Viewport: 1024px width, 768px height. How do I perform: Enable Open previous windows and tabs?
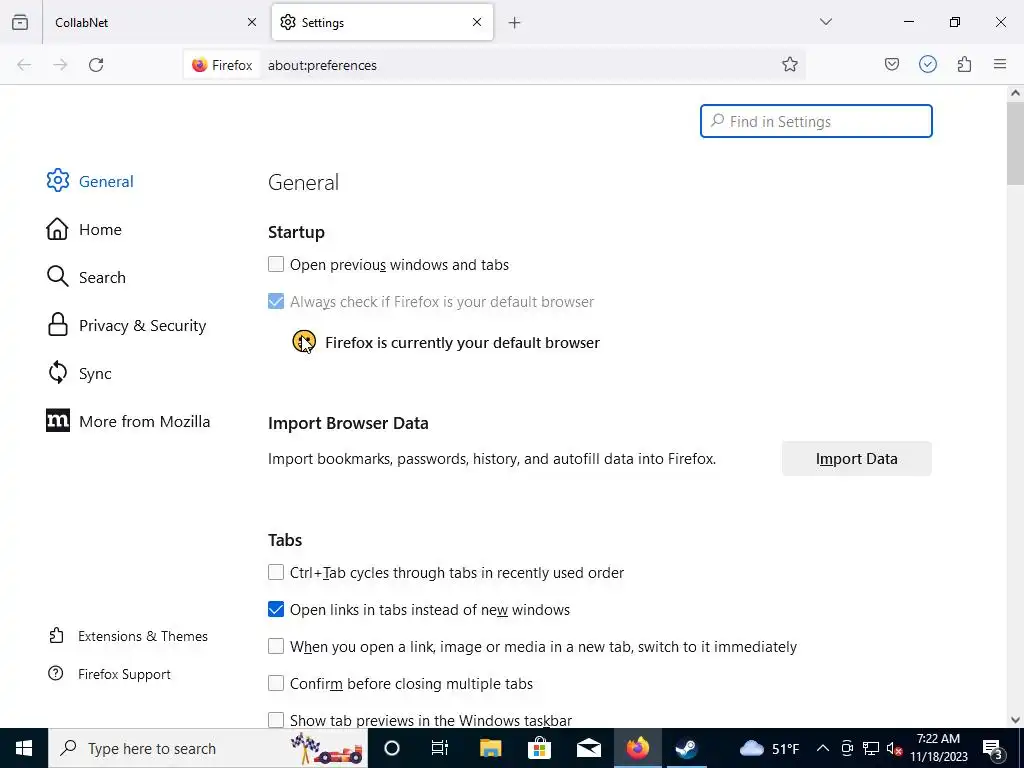point(276,264)
